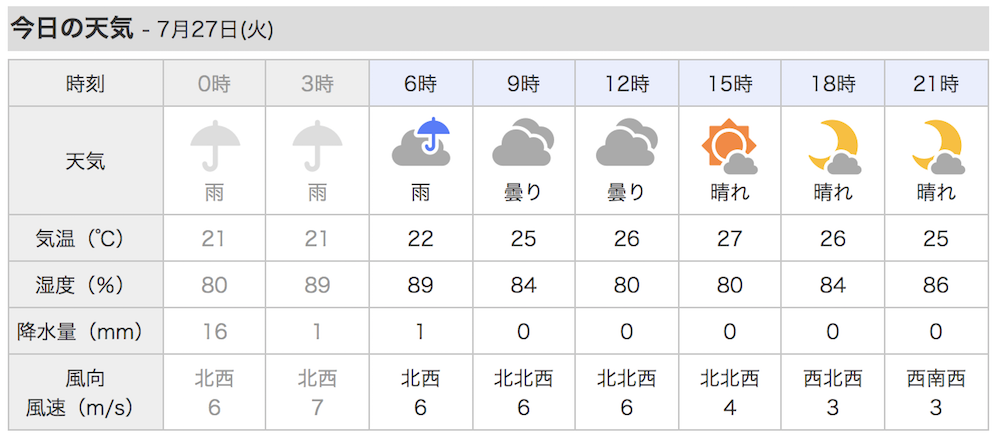The image size is (1000, 440).
Task: Click the moon with cloud icon at 21時
Action: pos(938,147)
